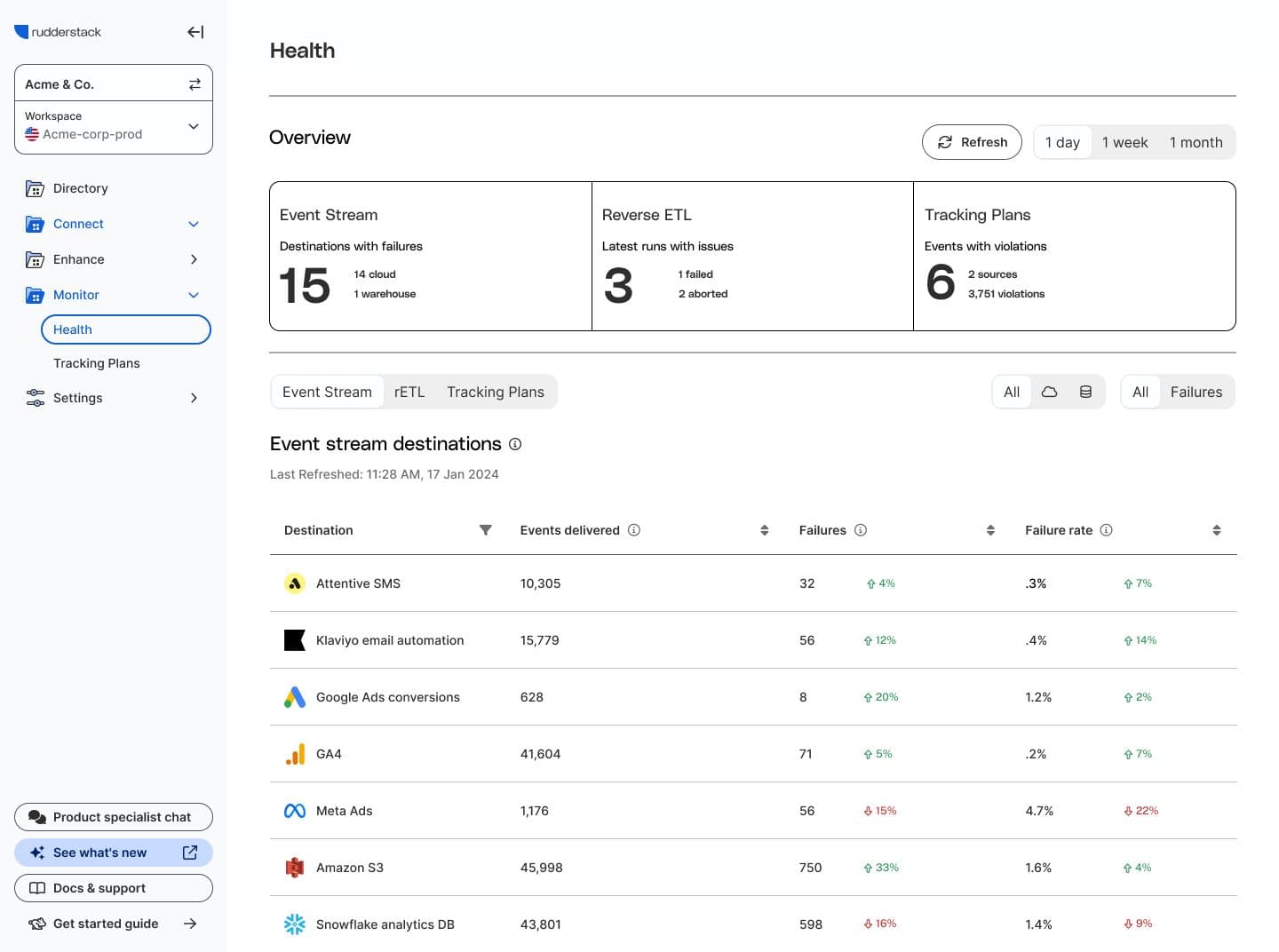Open the Tracking Plans tab

pyautogui.click(x=495, y=392)
